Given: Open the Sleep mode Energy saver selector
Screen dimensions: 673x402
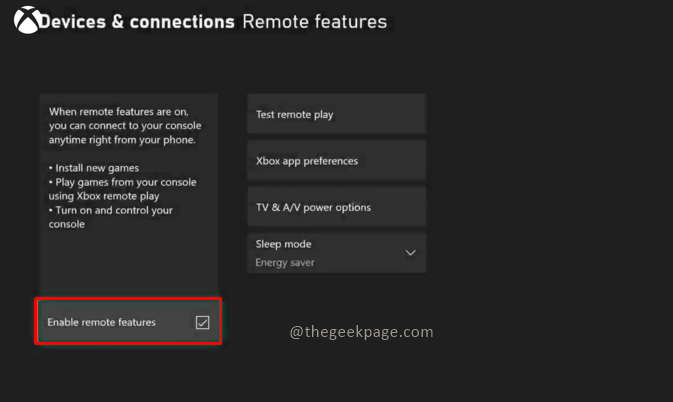Looking at the screenshot, I should pyautogui.click(x=336, y=253).
